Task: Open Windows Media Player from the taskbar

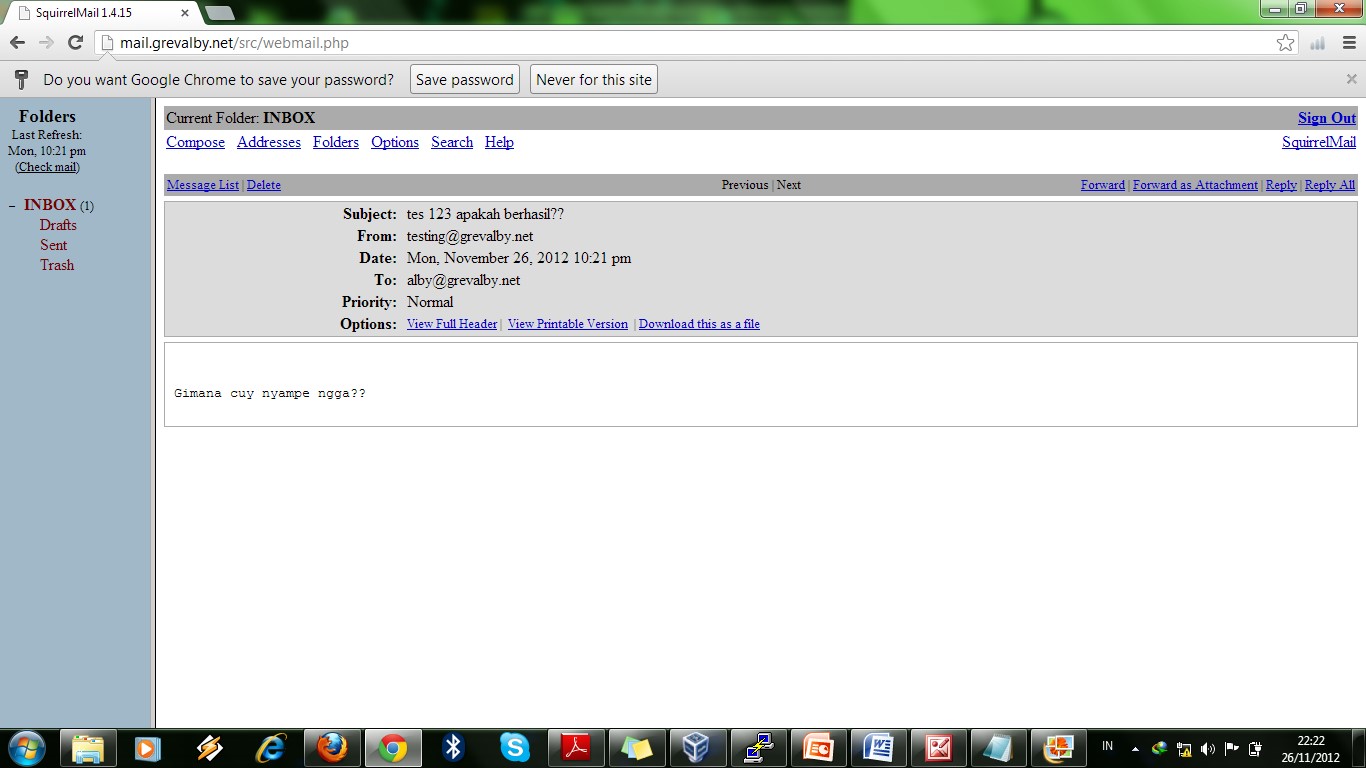Action: click(x=148, y=747)
